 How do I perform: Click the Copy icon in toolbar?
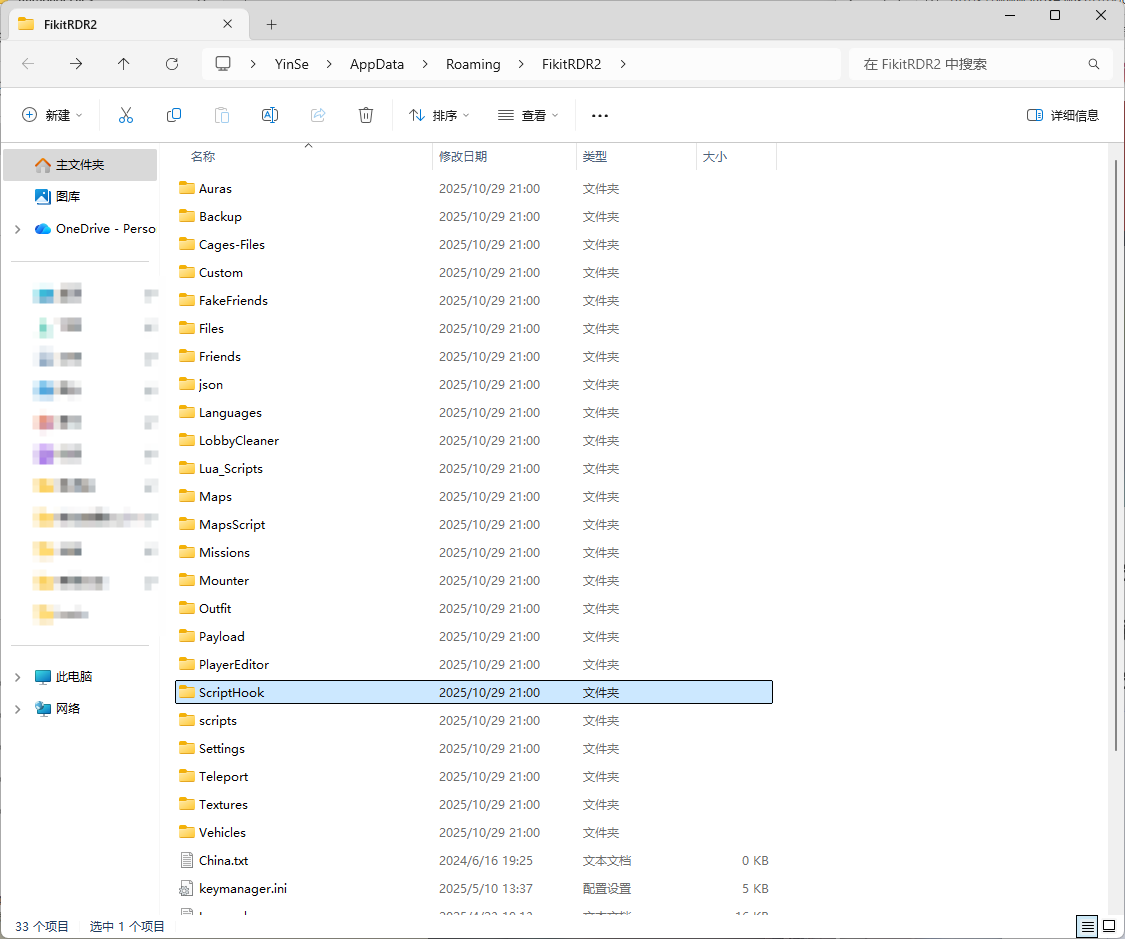[x=174, y=115]
